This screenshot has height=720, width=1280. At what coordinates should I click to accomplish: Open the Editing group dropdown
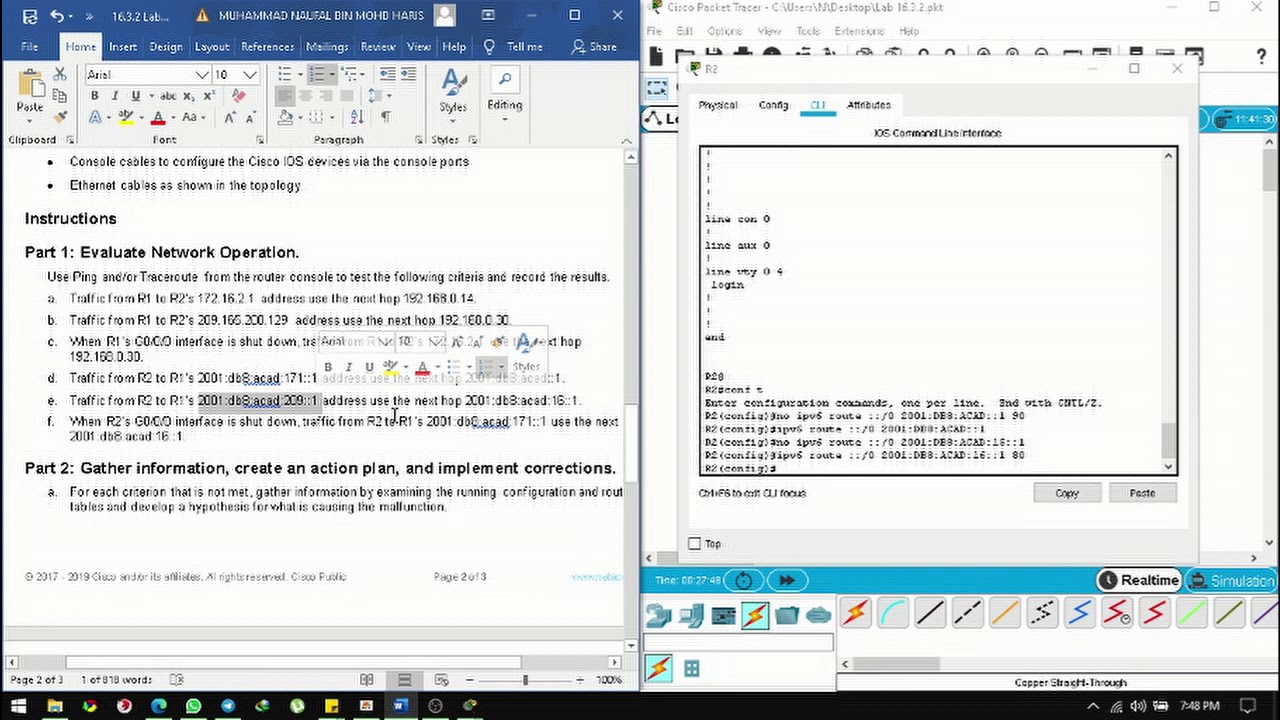(504, 92)
